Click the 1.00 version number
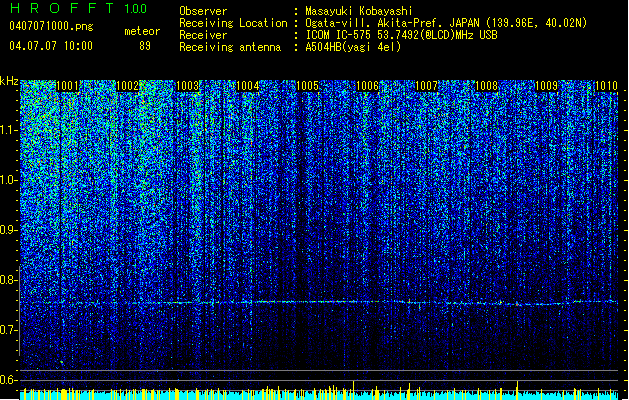This screenshot has width=629, height=400. pyautogui.click(x=136, y=8)
